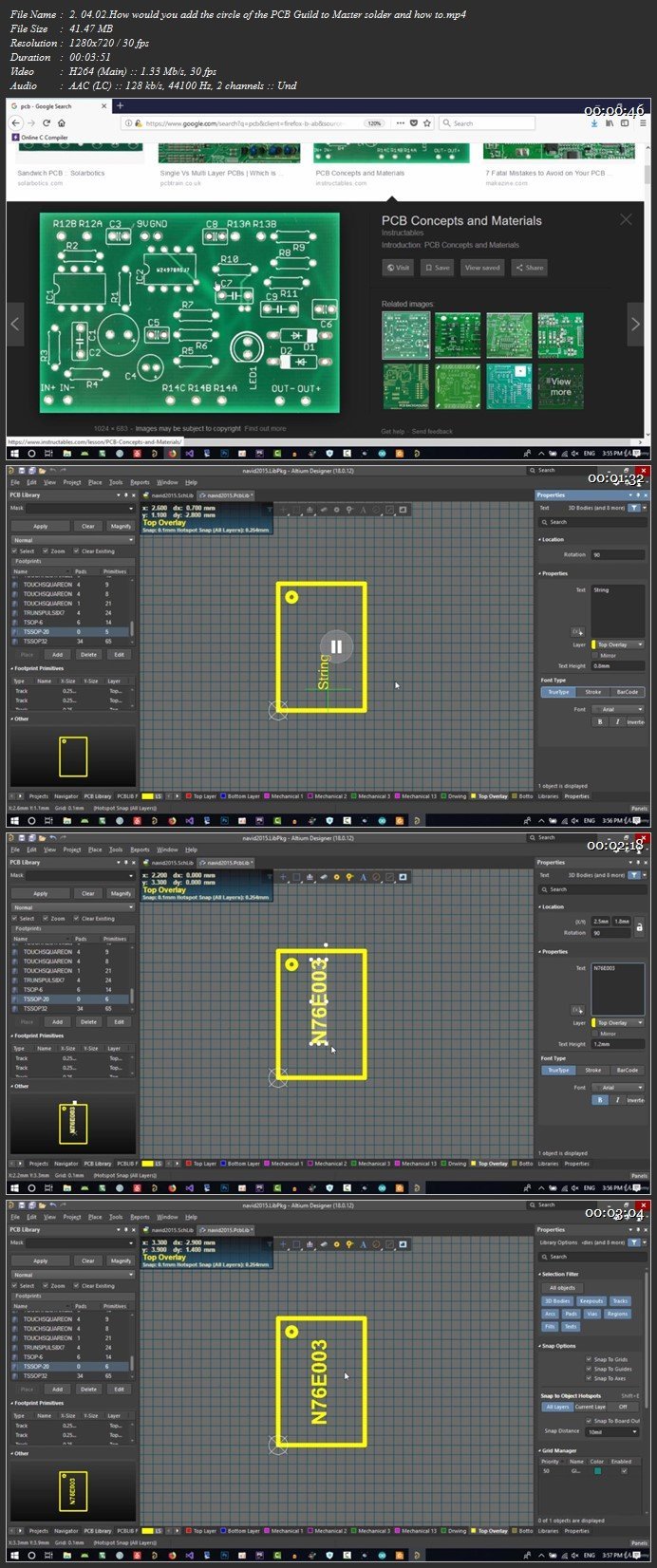The height and width of the screenshot is (1568, 657).
Task: Click Properties filter funnel icon in 00:02:18 frame
Action: click(634, 874)
